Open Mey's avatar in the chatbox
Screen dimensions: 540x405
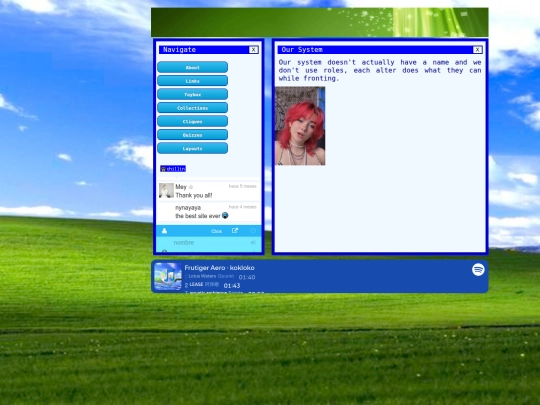tap(166, 191)
